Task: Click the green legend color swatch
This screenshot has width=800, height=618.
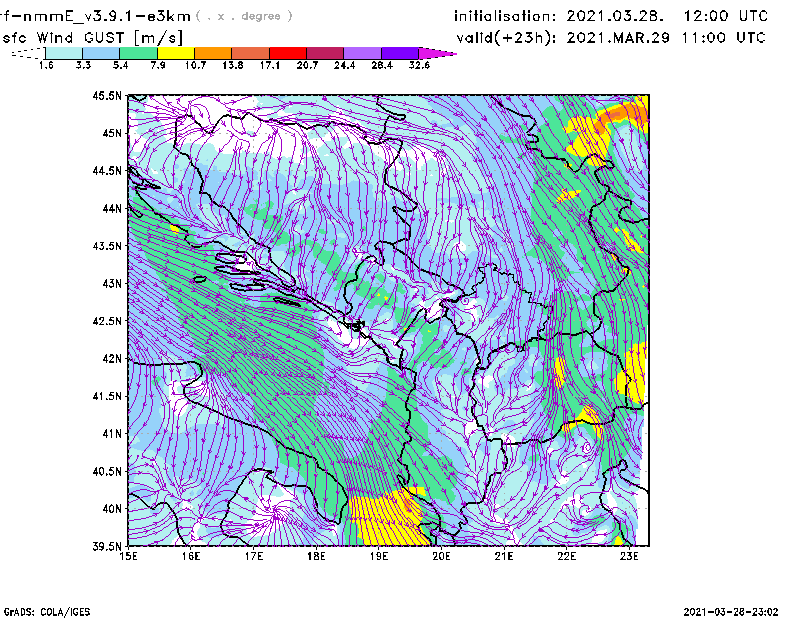Action: pos(138,53)
